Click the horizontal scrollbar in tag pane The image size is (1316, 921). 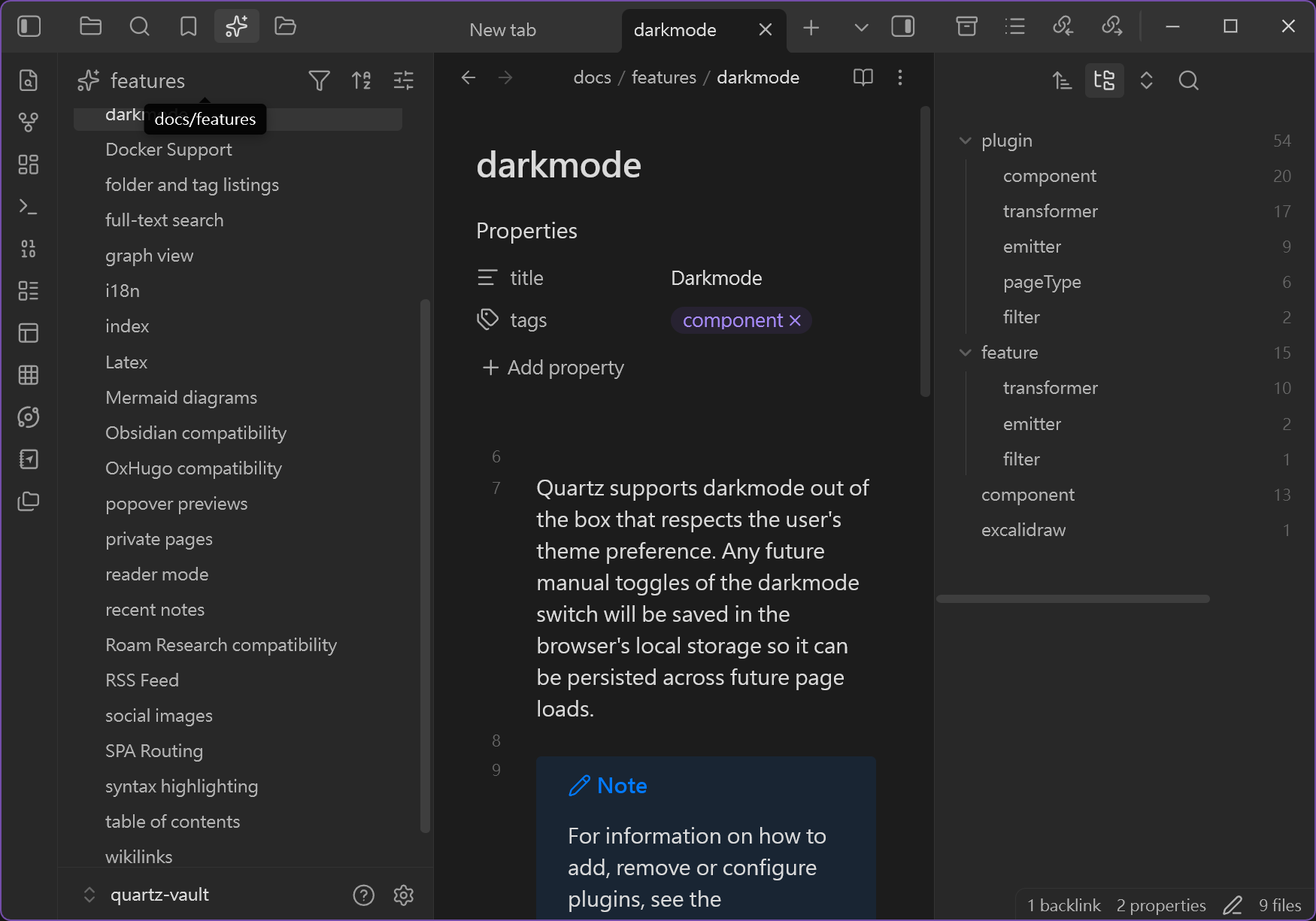pos(1073,599)
